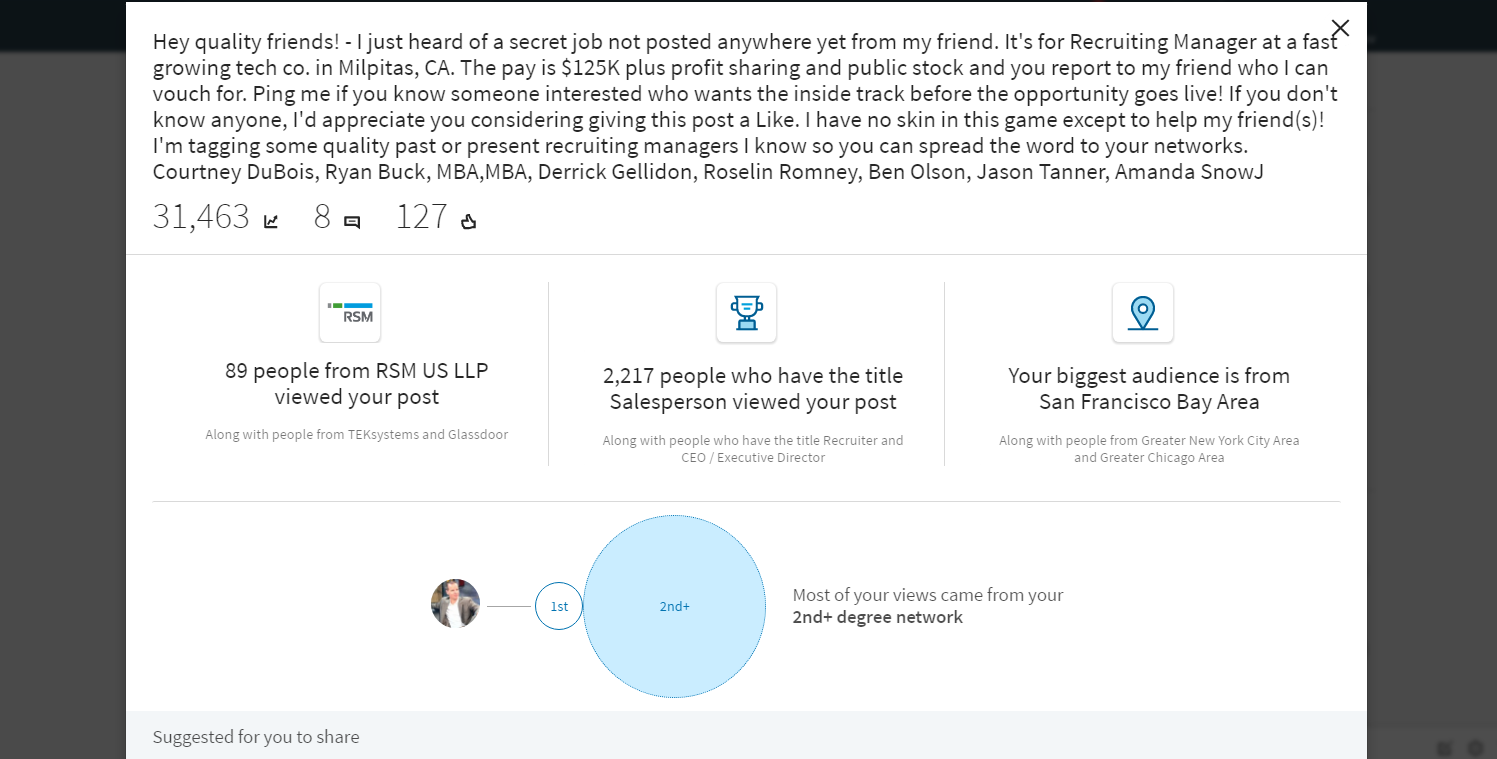This screenshot has height=759, width=1497.
Task: Click the TEKsystems and Glassdoor subtext
Action: click(x=357, y=435)
